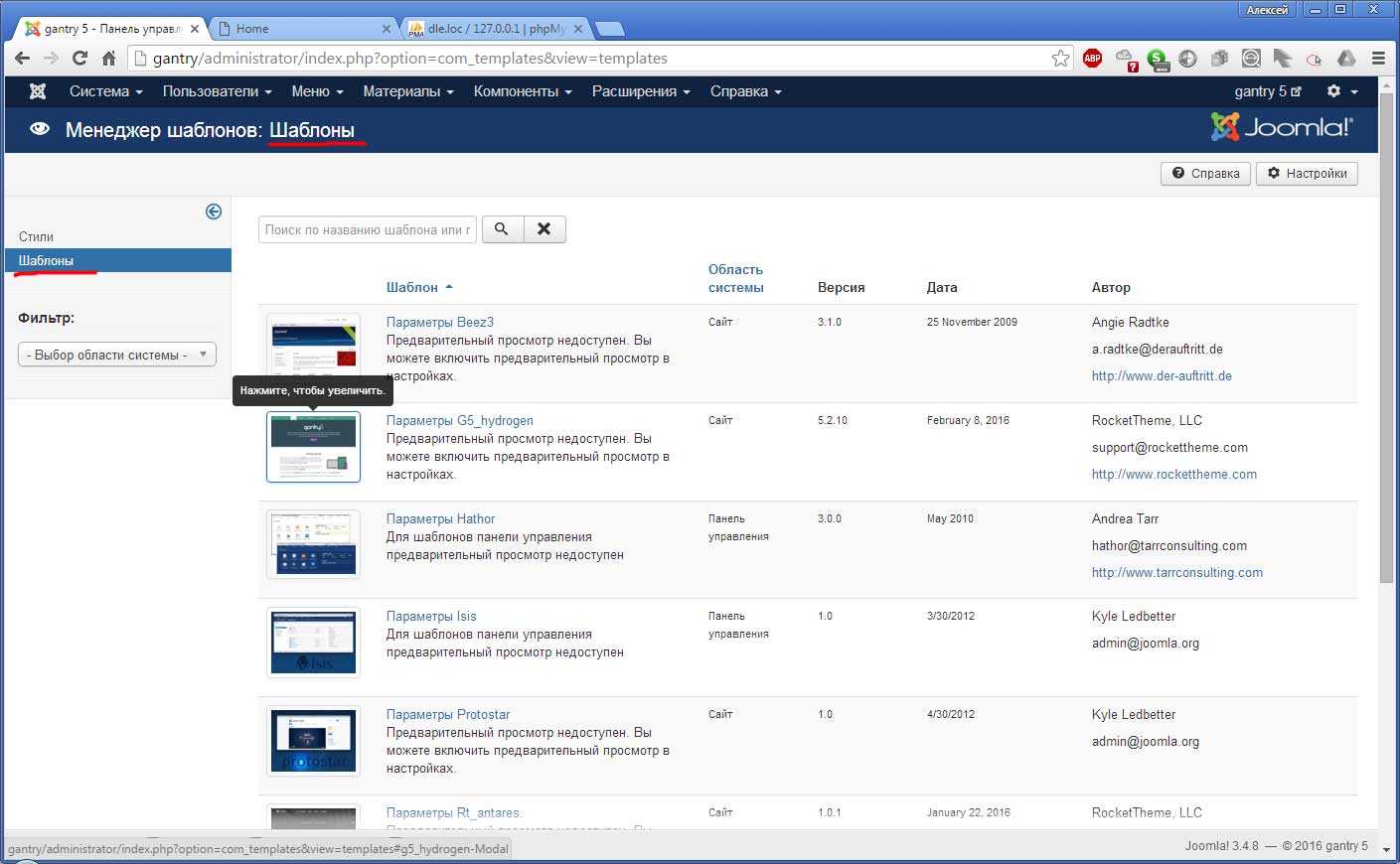1400x864 pixels.
Task: Open the Система menu
Action: pyautogui.click(x=106, y=91)
